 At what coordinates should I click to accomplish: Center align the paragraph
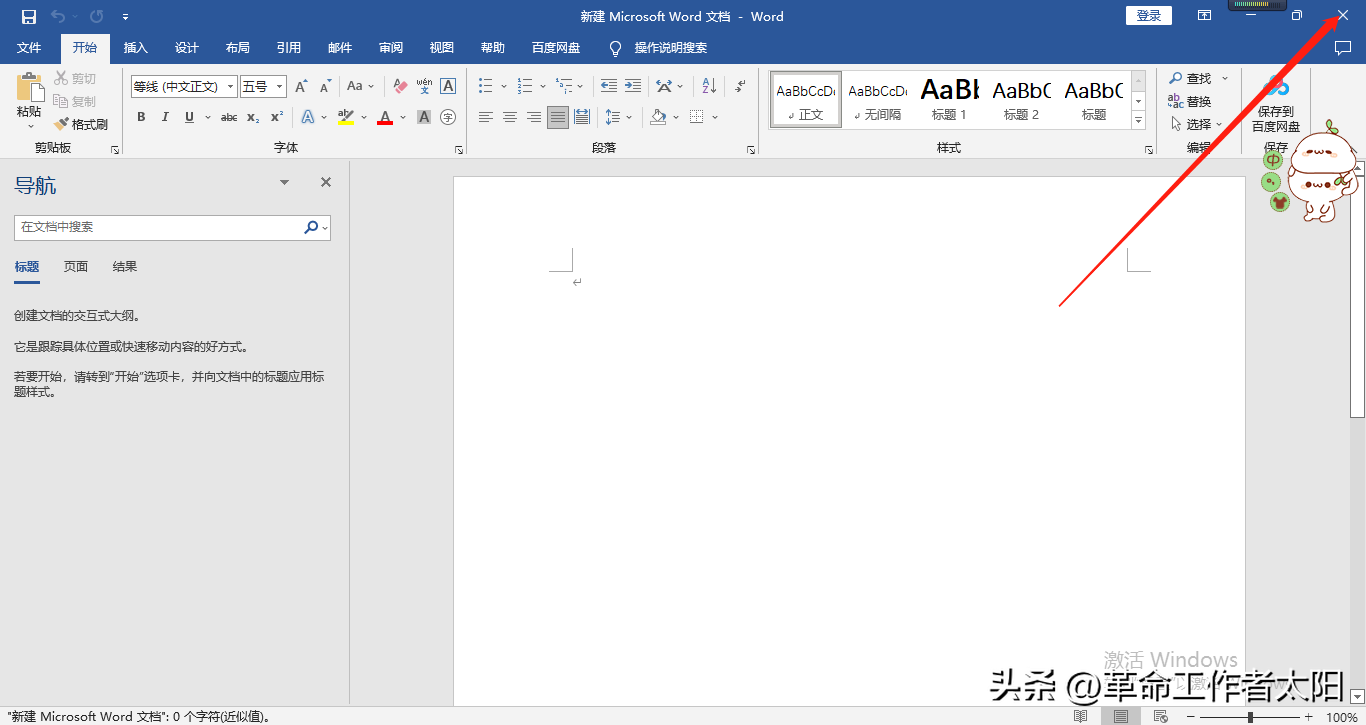pyautogui.click(x=510, y=117)
